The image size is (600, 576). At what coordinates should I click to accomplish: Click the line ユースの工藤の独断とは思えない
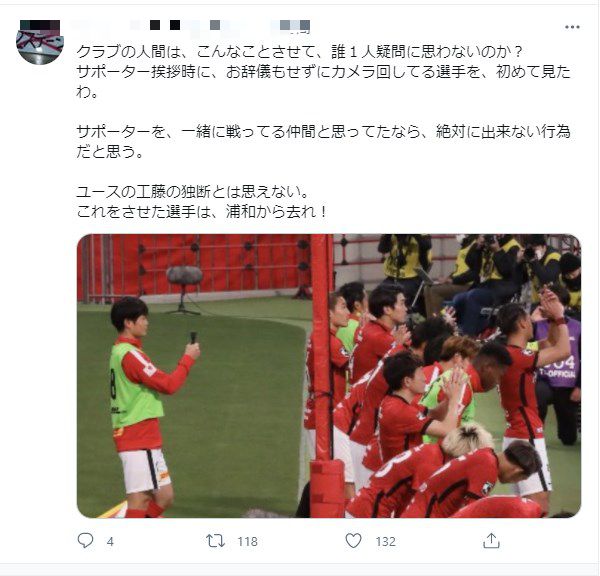192,191
